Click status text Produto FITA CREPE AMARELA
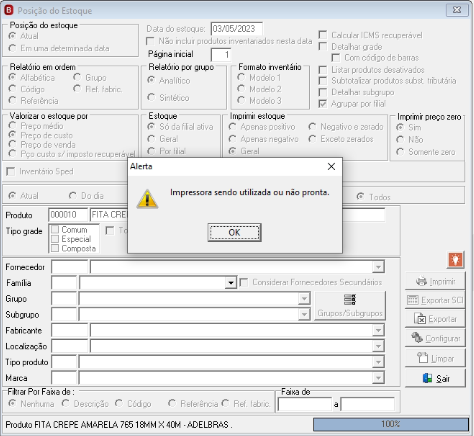The height and width of the screenshot is (436, 474). (x=119, y=425)
